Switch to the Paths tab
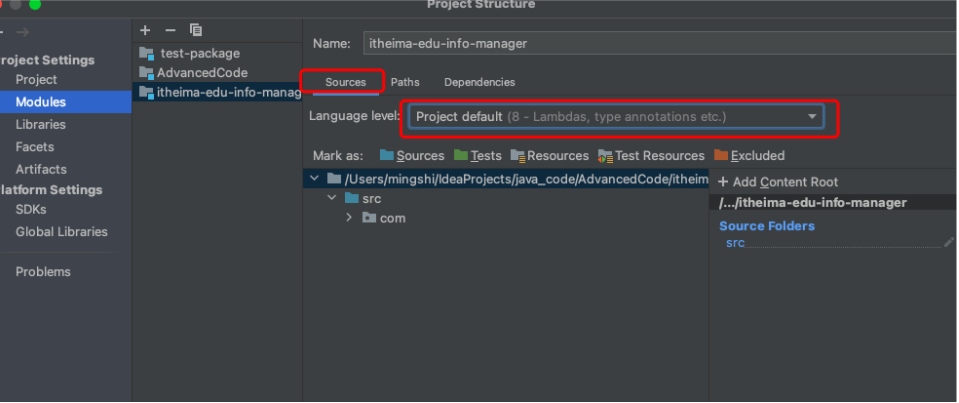Viewport: 959px width, 403px height. (405, 82)
